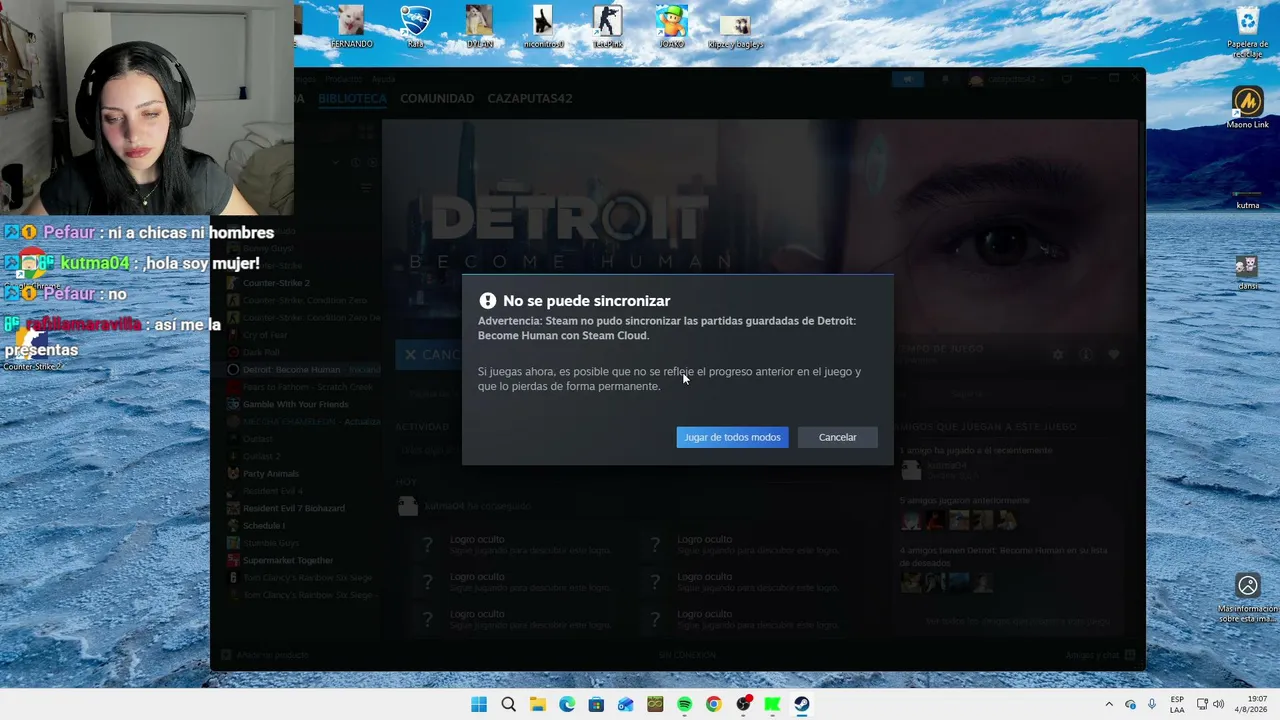Screen dimensions: 1280x720
Task: Open the BIBLIOTECA tab in Steam
Action: (x=352, y=99)
